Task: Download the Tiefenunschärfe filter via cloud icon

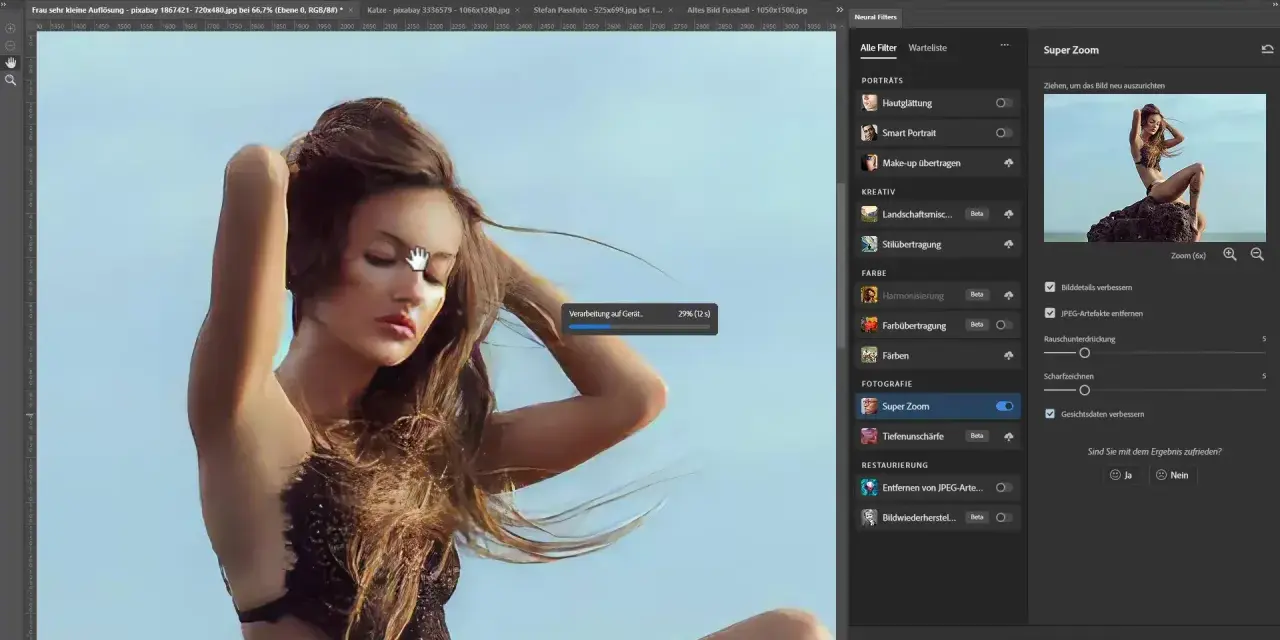Action: coord(1008,436)
